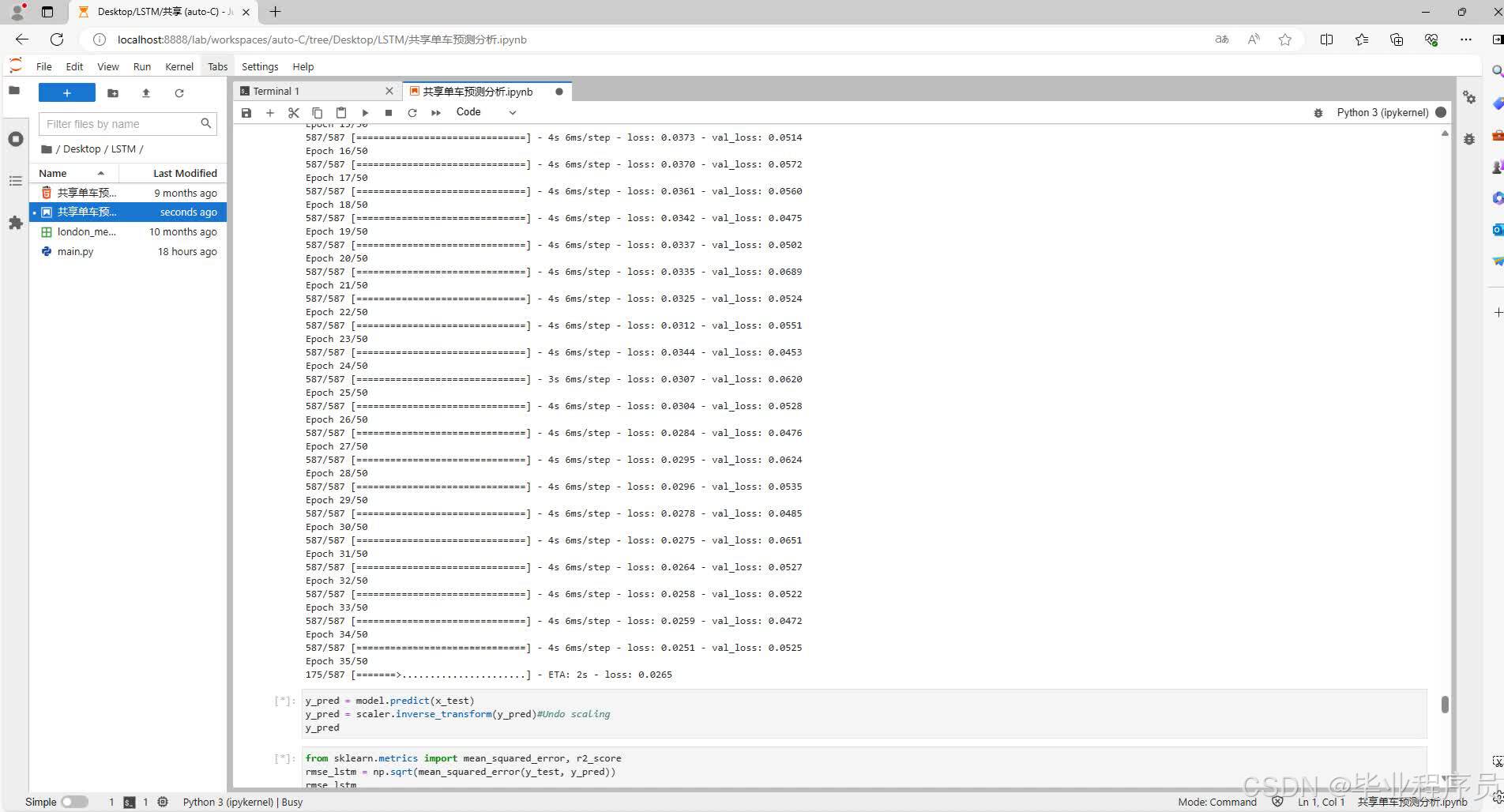Upload files with the upload icon
Screen dimensions: 1504x812
[x=146, y=93]
